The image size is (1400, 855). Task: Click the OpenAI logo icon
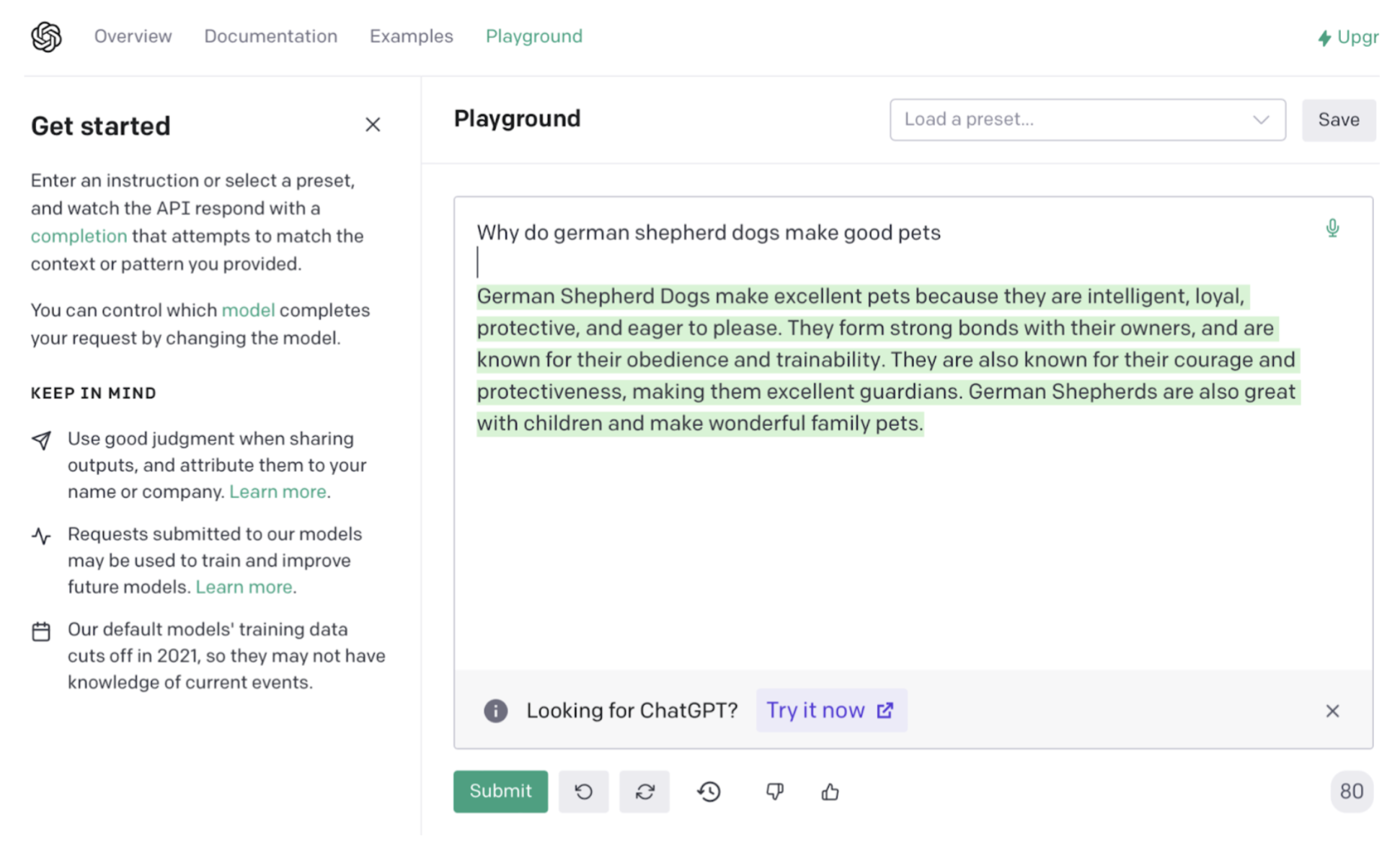click(x=46, y=37)
